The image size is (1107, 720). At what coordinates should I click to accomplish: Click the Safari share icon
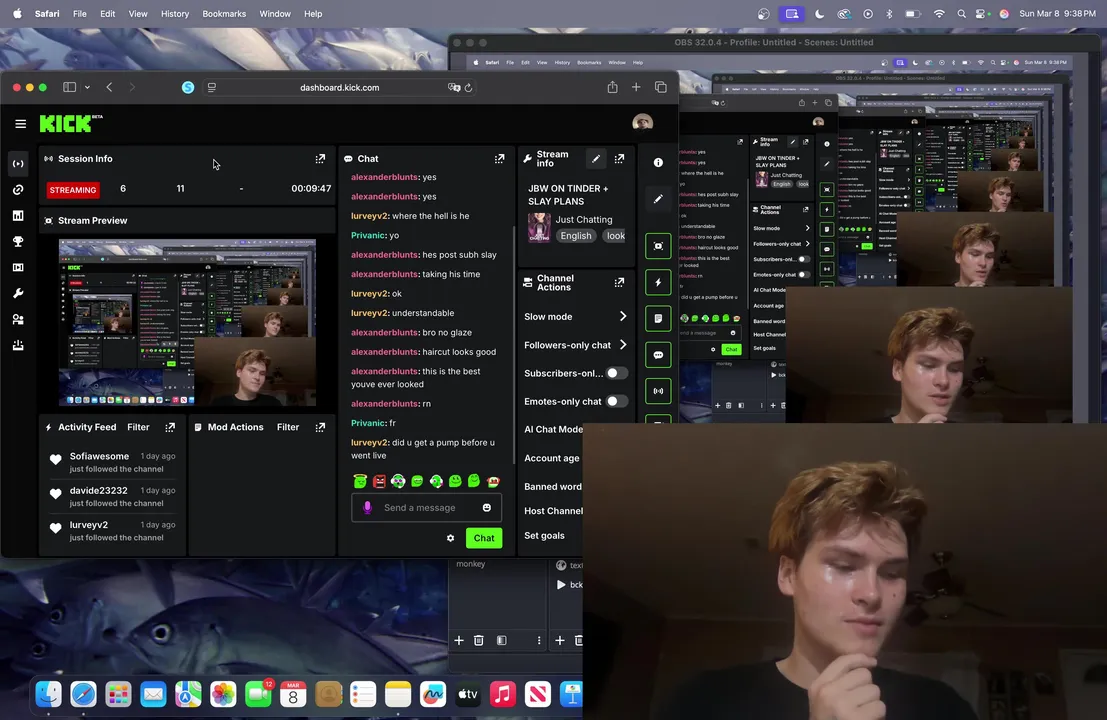(x=612, y=88)
